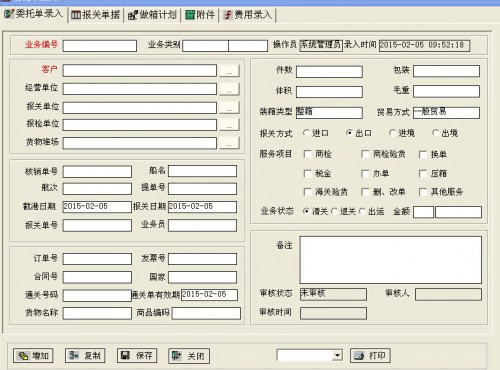Select 出运 business status
The height and width of the screenshot is (370, 500).
[363, 211]
